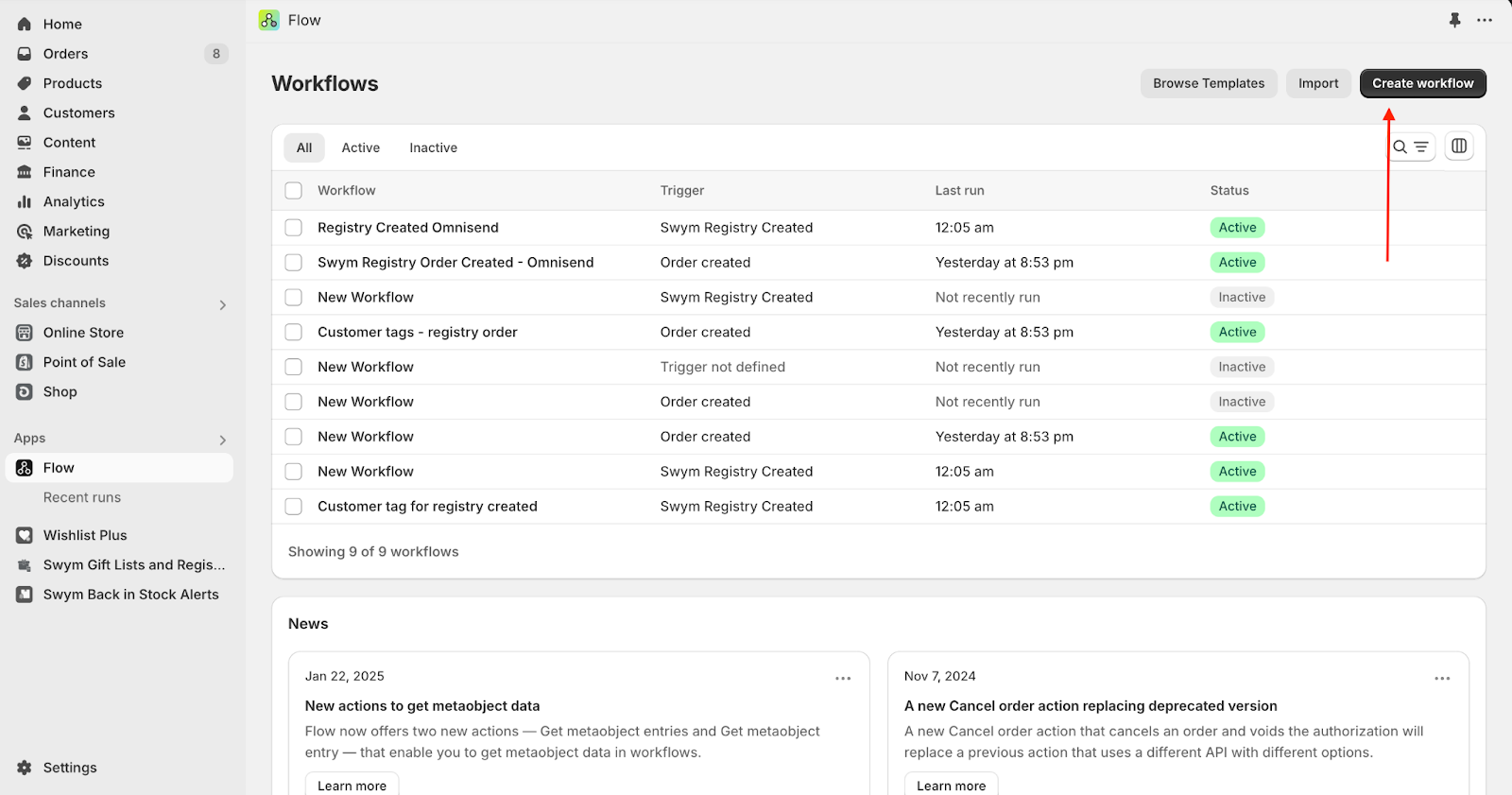Image resolution: width=1512 pixels, height=795 pixels.
Task: Toggle the select-all workflows checkbox
Action: point(294,191)
